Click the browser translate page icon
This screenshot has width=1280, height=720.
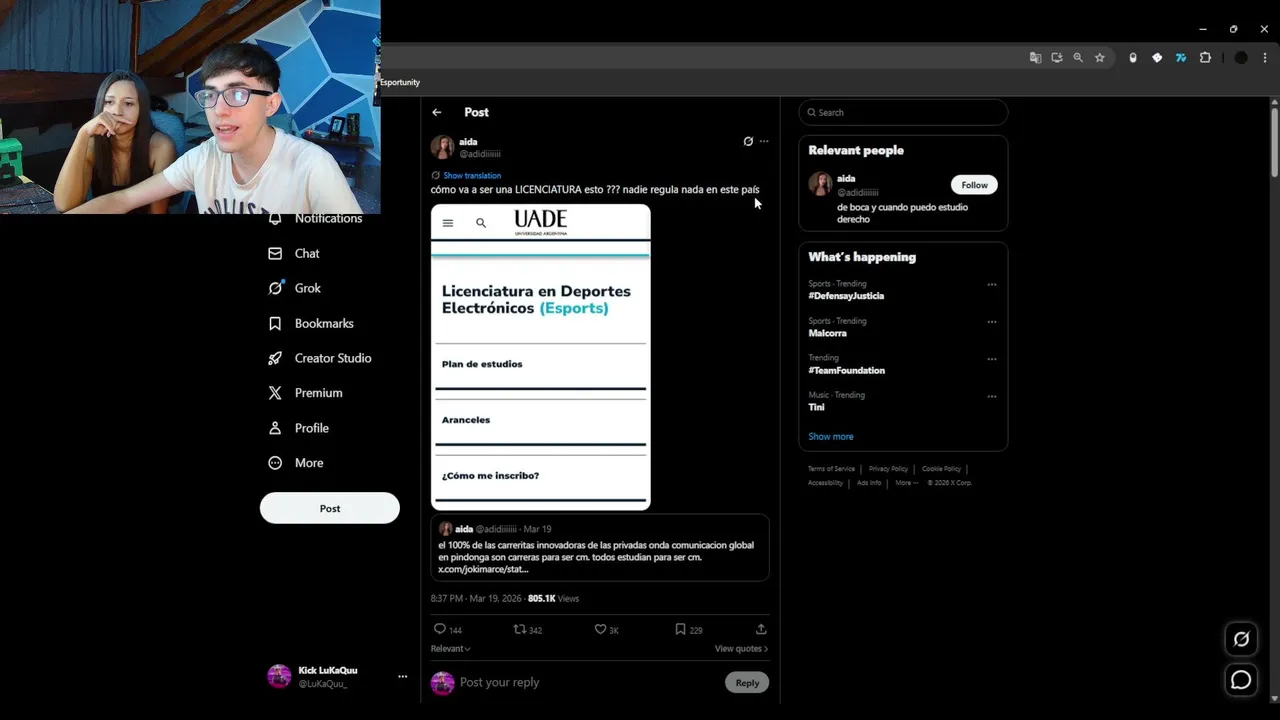[x=1035, y=58]
